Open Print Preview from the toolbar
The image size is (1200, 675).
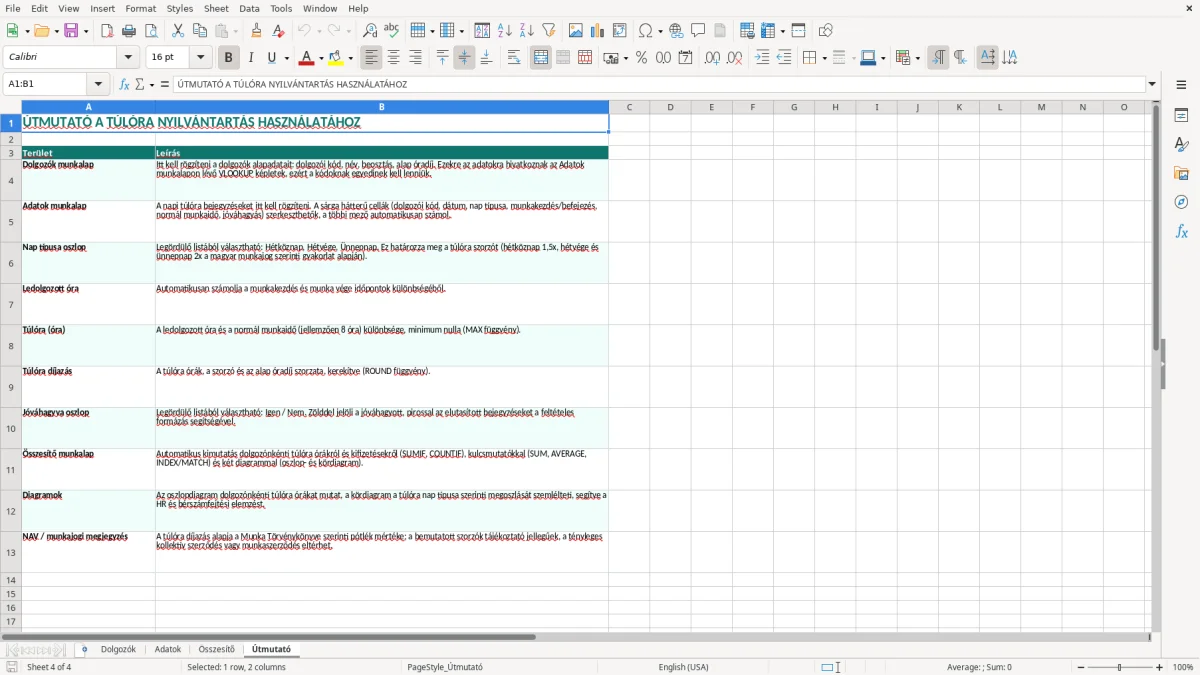coord(151,31)
